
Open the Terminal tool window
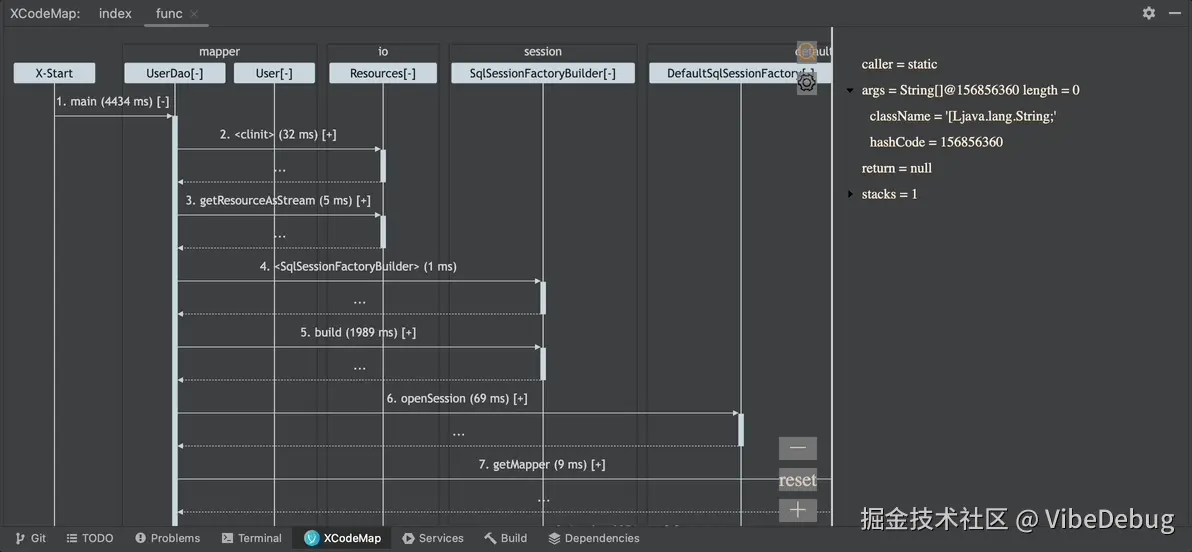tap(252, 538)
